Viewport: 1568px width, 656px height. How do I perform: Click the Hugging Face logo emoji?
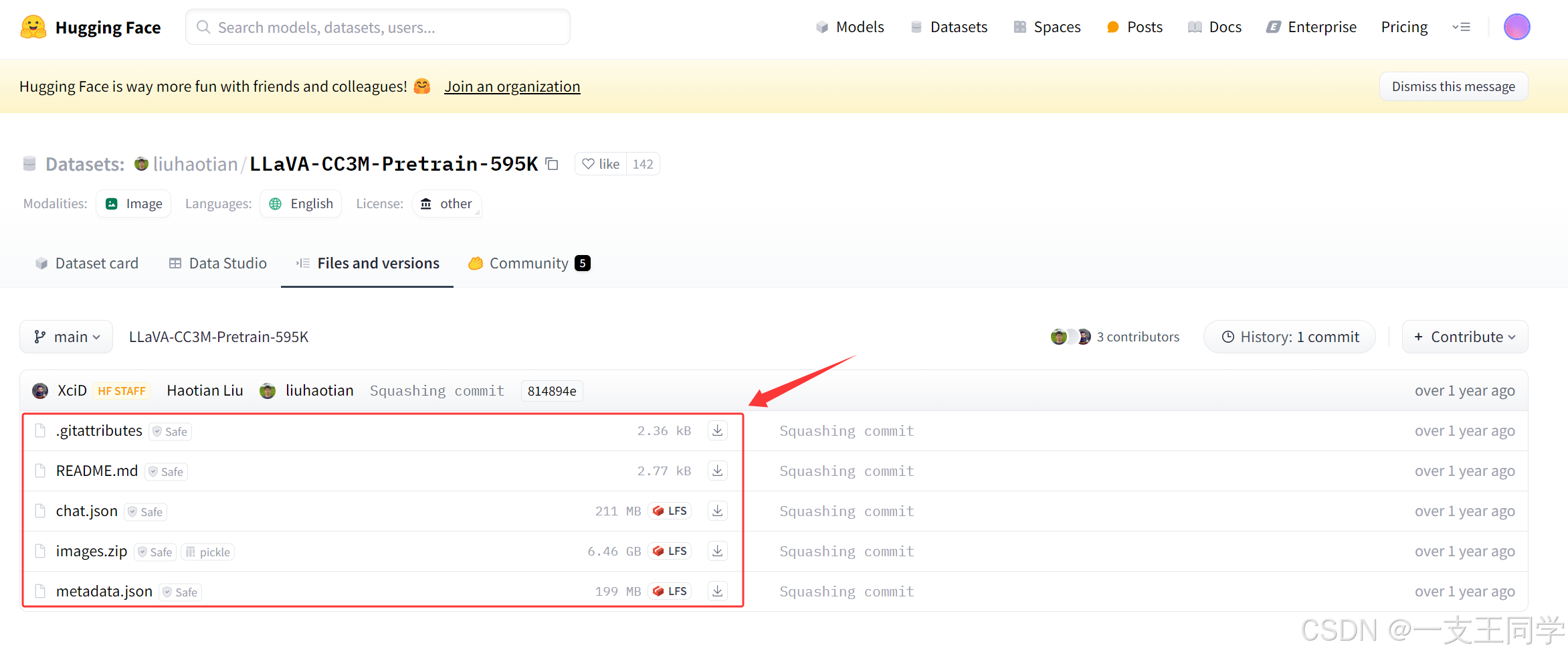point(33,27)
